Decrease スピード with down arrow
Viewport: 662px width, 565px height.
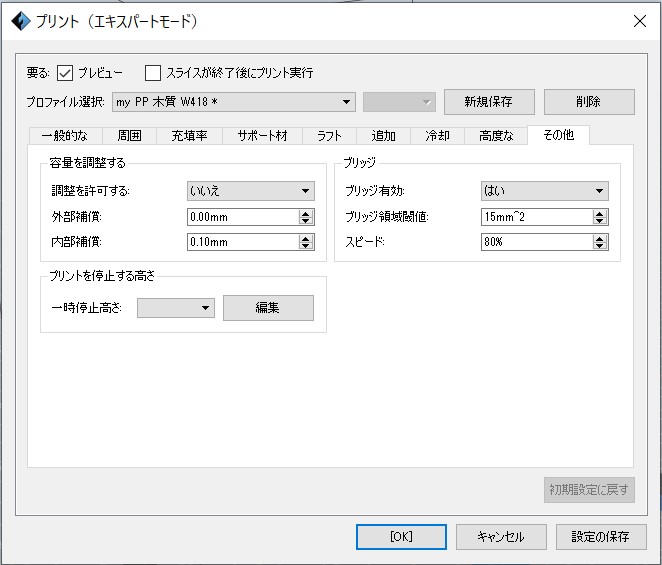click(600, 246)
